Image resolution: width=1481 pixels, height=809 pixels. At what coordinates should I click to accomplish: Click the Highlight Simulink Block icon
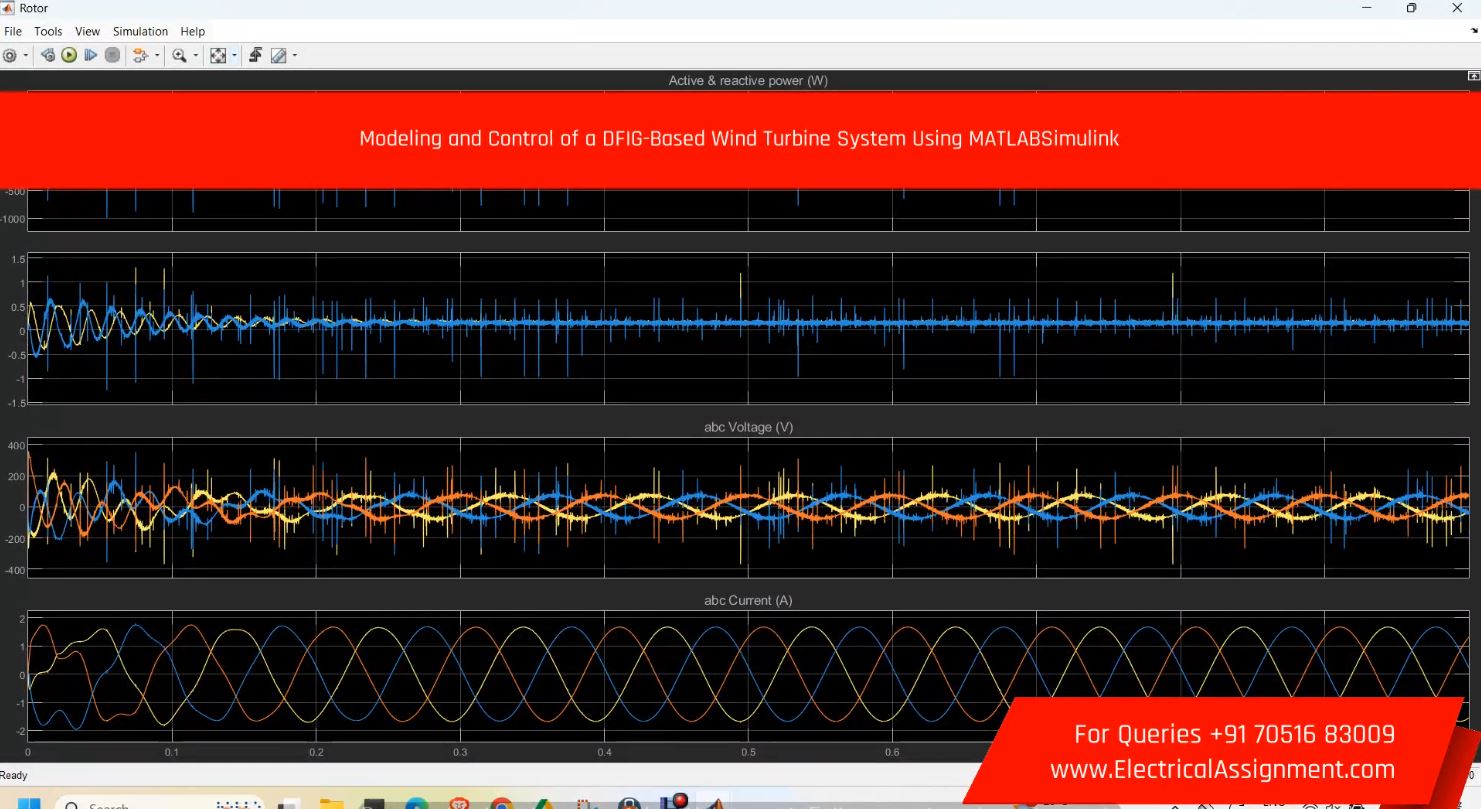coord(140,56)
